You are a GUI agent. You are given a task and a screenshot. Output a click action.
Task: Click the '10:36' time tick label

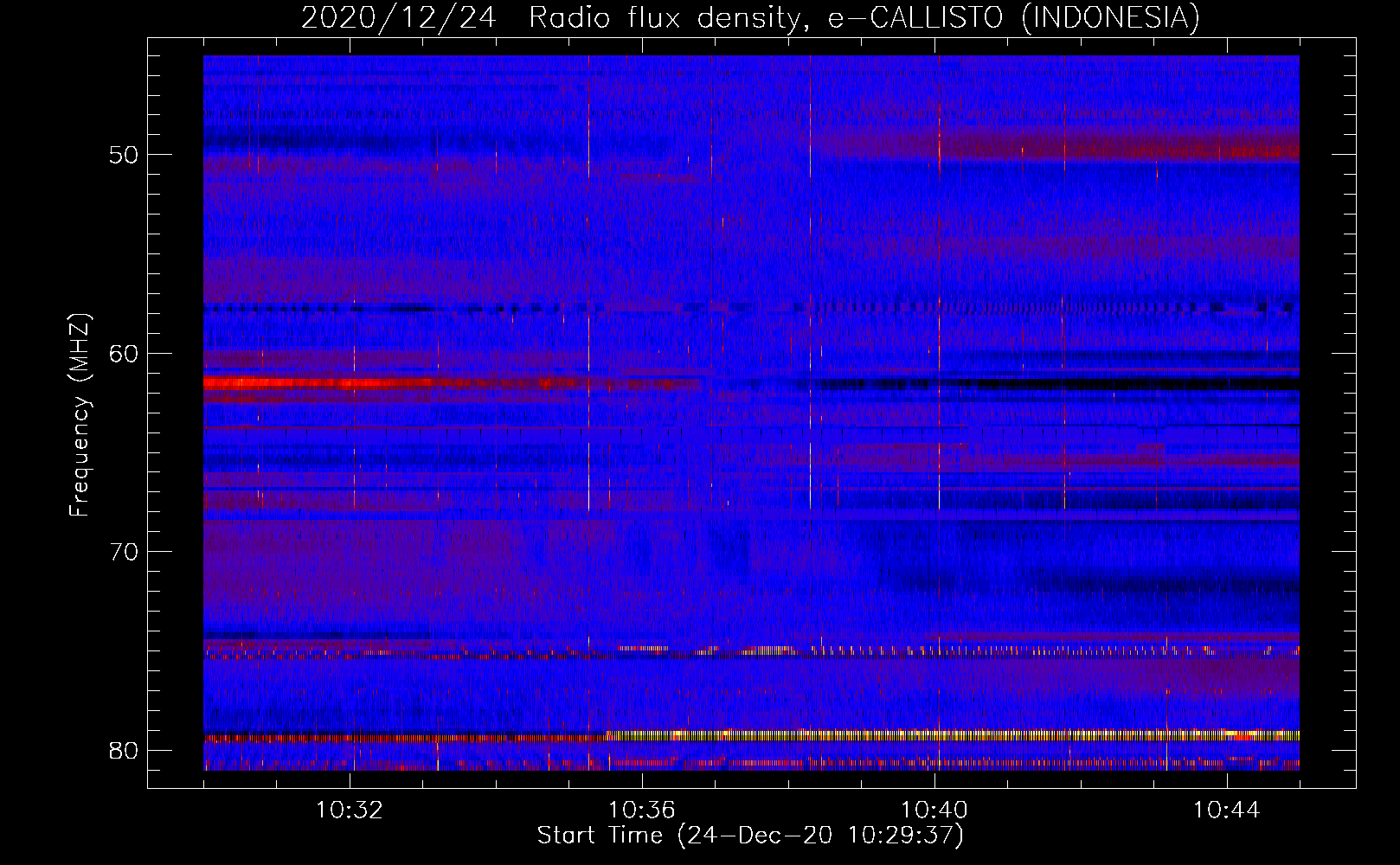(x=642, y=811)
